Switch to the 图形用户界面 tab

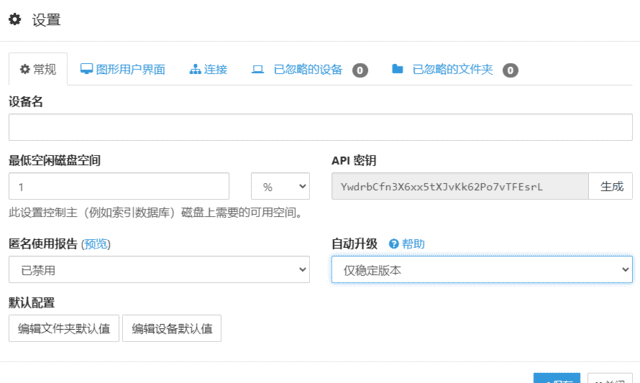coord(122,69)
